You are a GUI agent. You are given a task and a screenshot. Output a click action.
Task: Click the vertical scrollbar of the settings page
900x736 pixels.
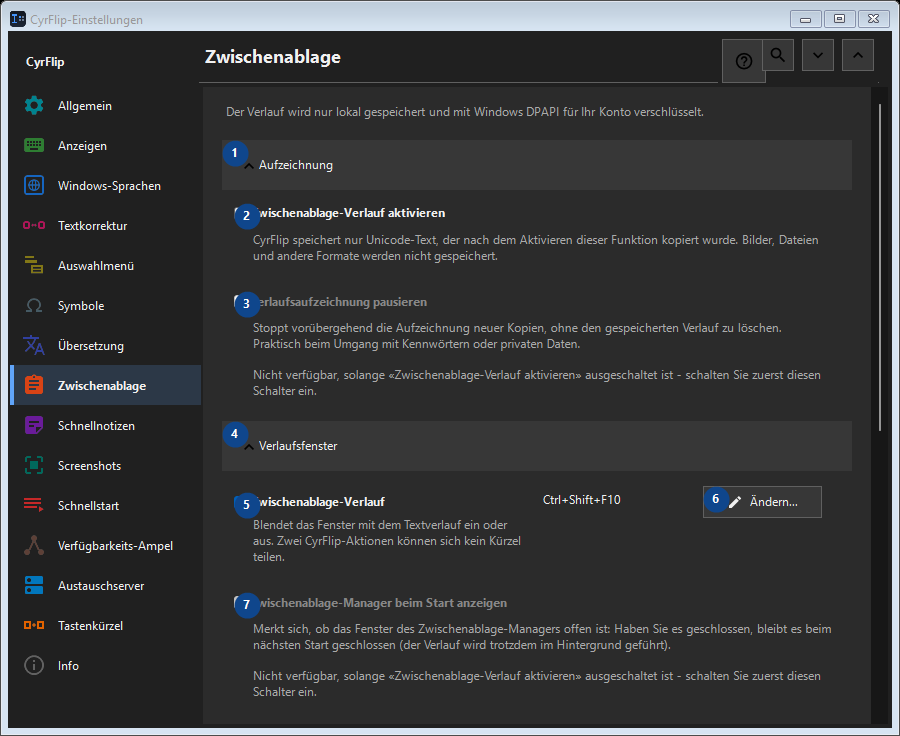(x=880, y=267)
